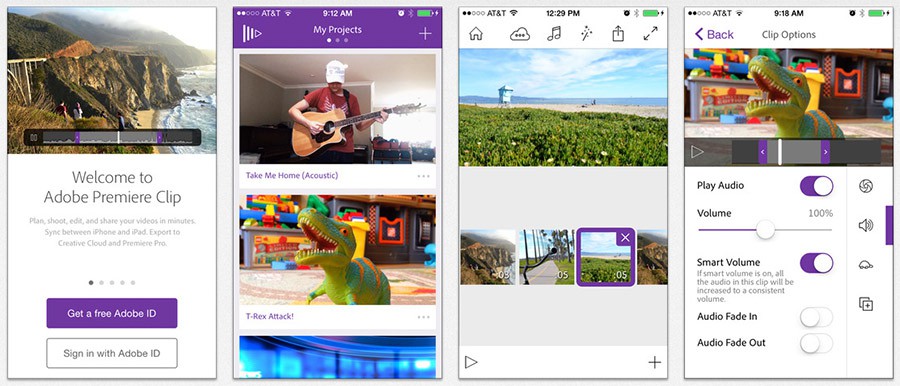Tap the share export icon
The height and width of the screenshot is (386, 900).
(618, 34)
